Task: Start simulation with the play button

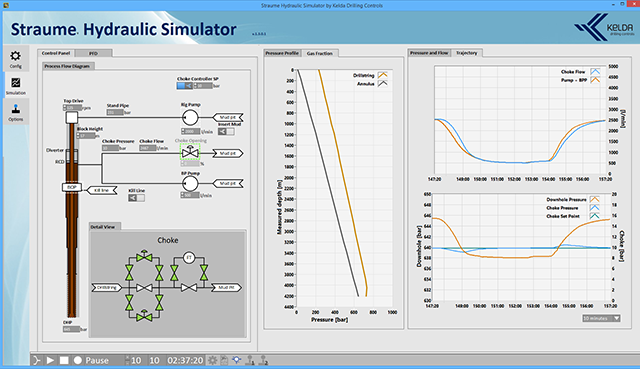Action: click(x=50, y=360)
